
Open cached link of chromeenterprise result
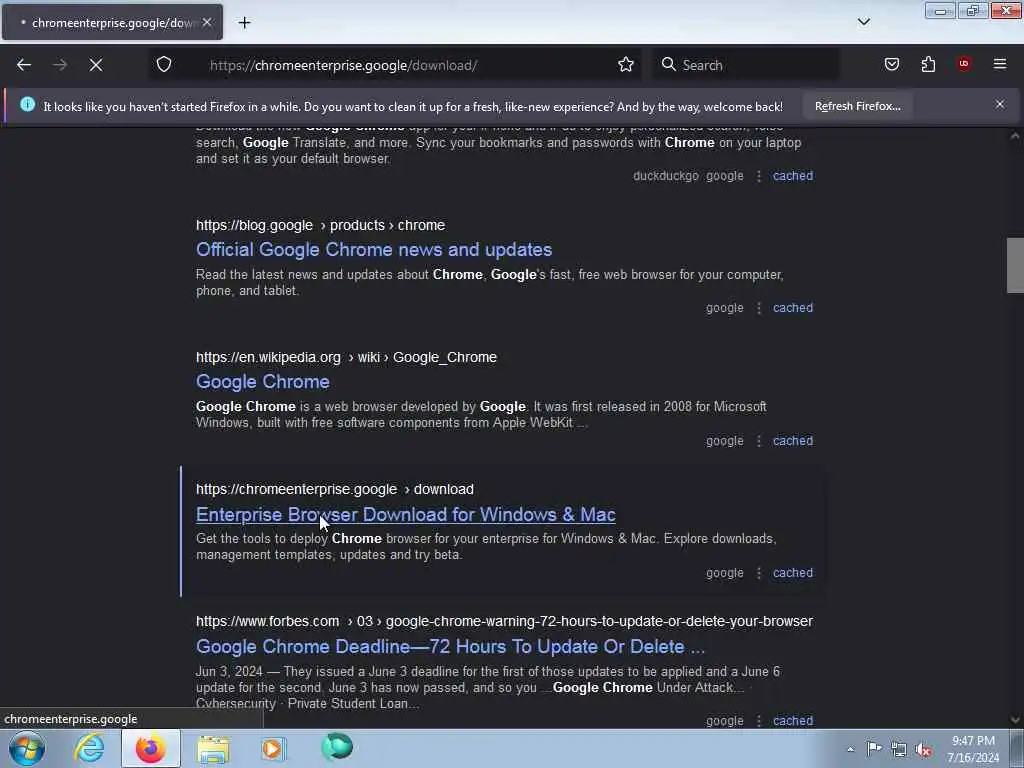click(793, 573)
